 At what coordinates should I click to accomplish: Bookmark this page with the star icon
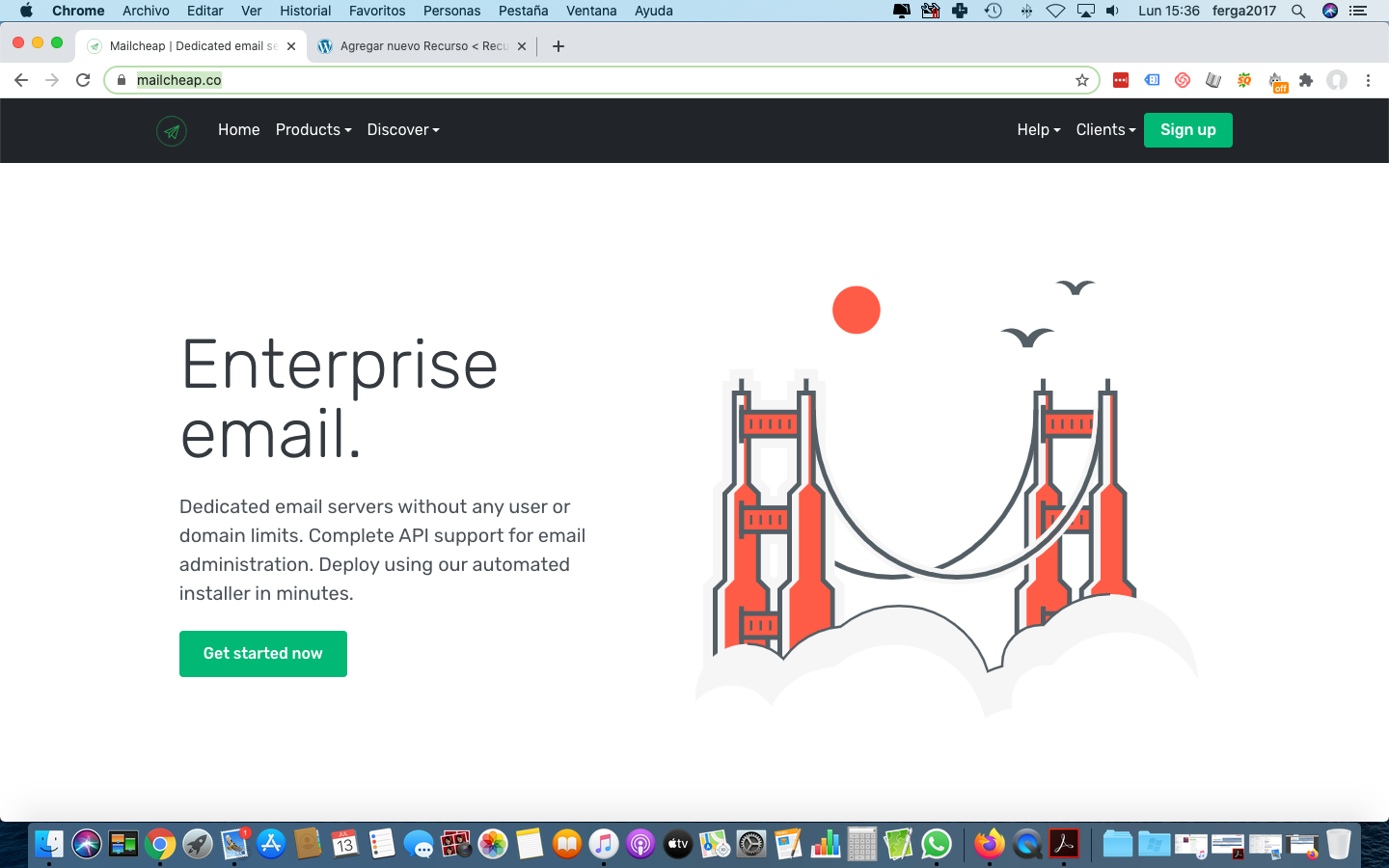[x=1082, y=80]
